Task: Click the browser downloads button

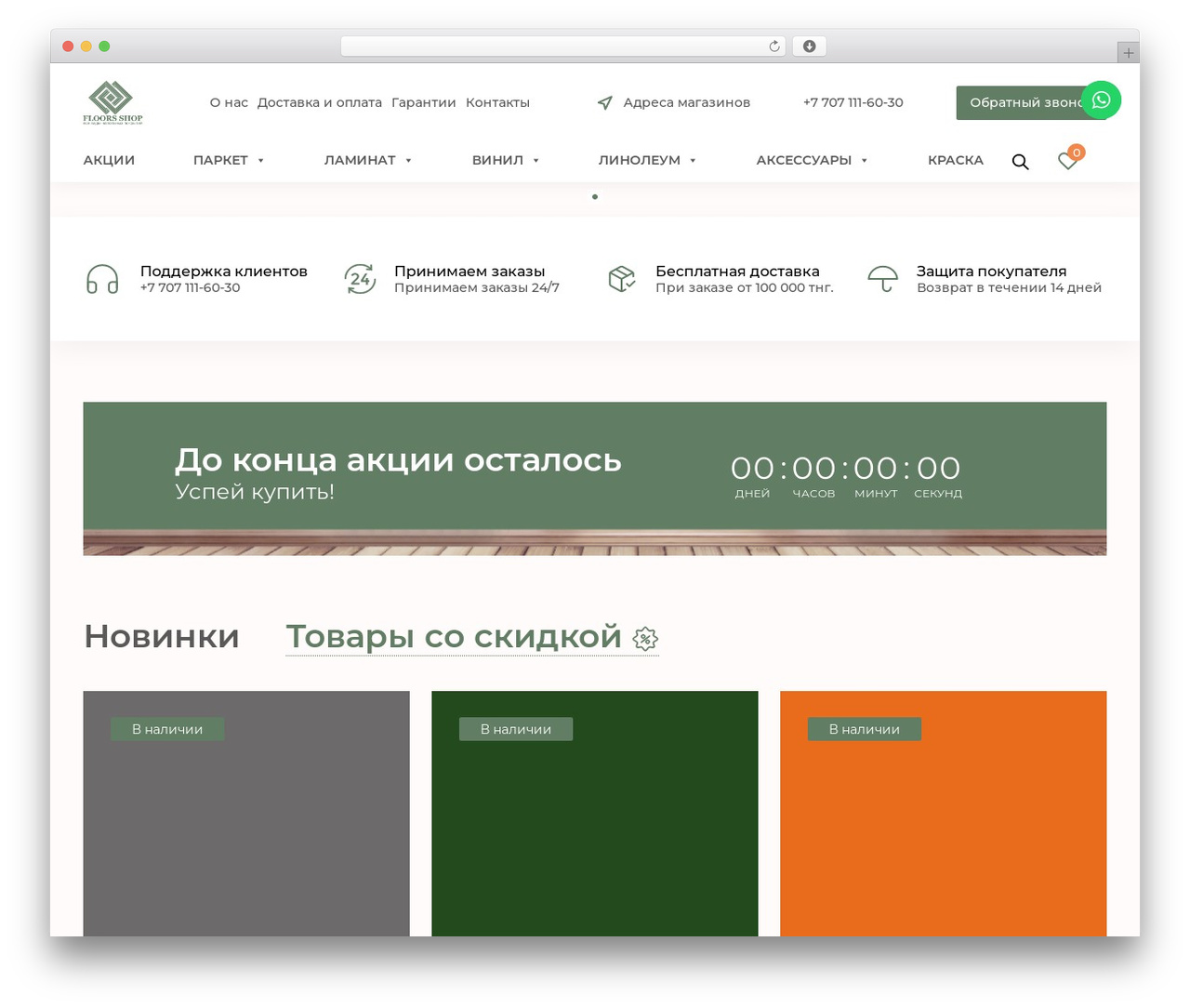Action: click(x=809, y=46)
